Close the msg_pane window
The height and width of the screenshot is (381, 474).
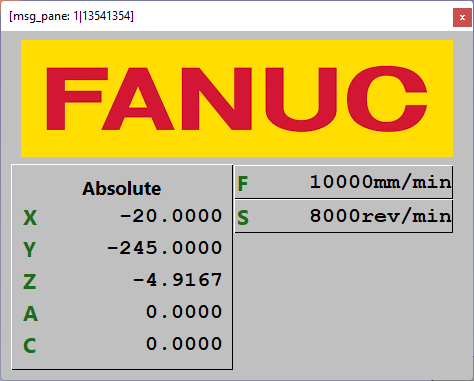(462, 17)
